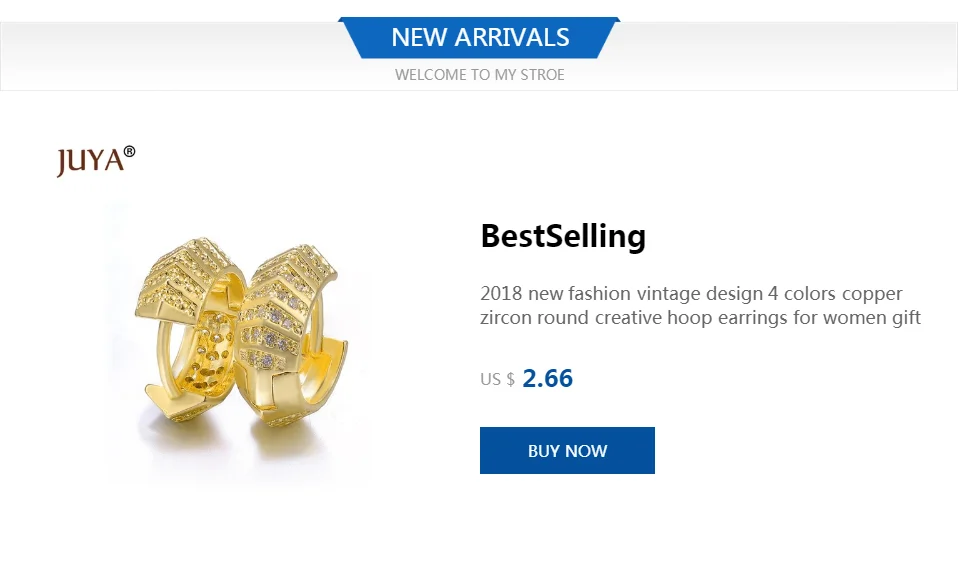Viewport: 958px width, 583px height.
Task: Click the right earring with zircon stones
Action: coord(287,335)
